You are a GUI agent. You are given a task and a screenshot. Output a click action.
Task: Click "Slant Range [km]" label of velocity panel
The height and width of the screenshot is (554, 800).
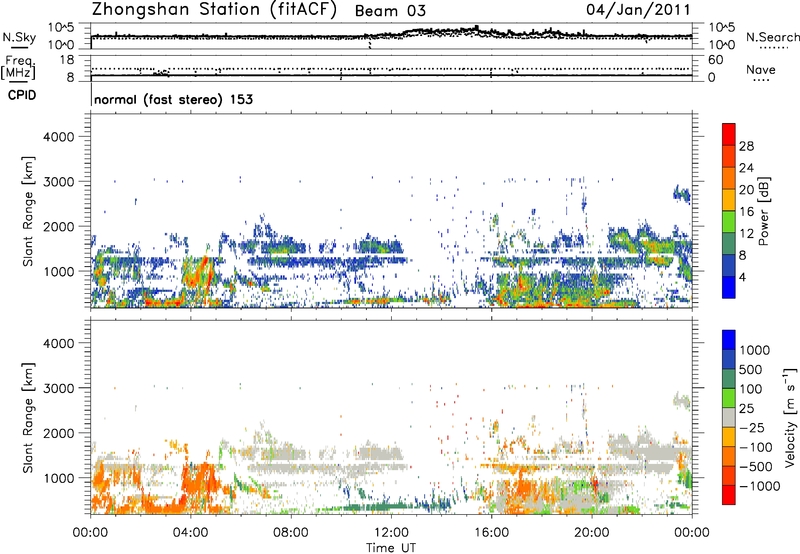28,417
